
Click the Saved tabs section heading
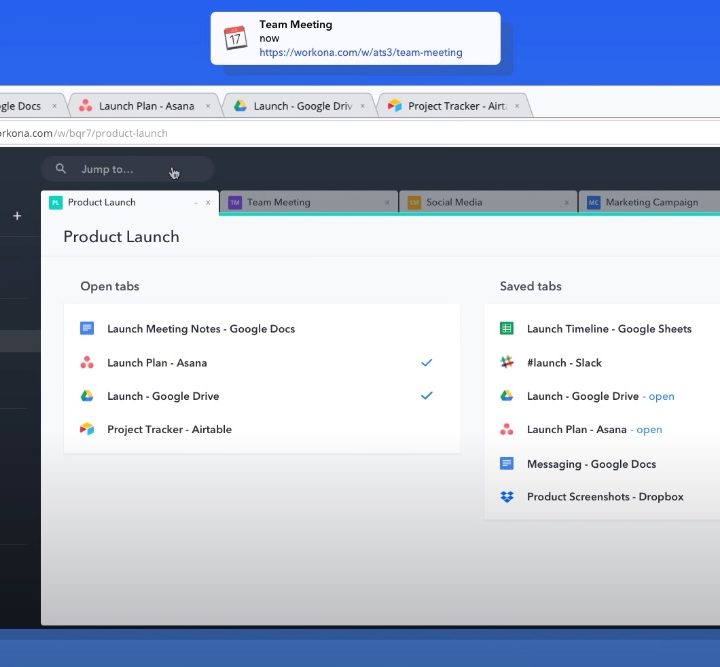point(530,286)
